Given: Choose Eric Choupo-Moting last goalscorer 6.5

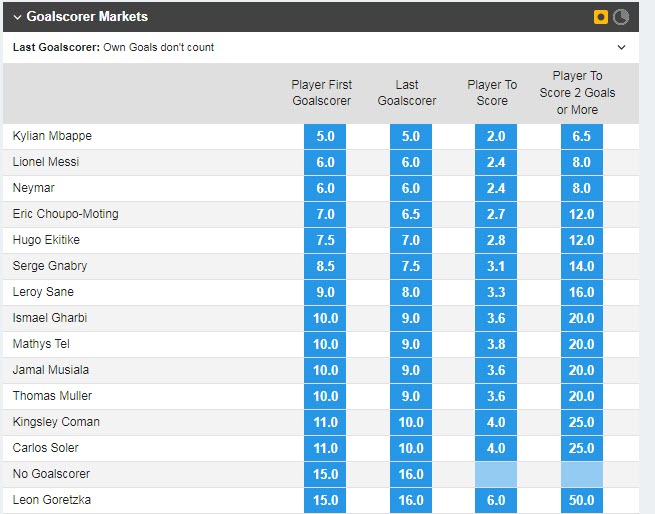Looking at the screenshot, I should pyautogui.click(x=410, y=215).
